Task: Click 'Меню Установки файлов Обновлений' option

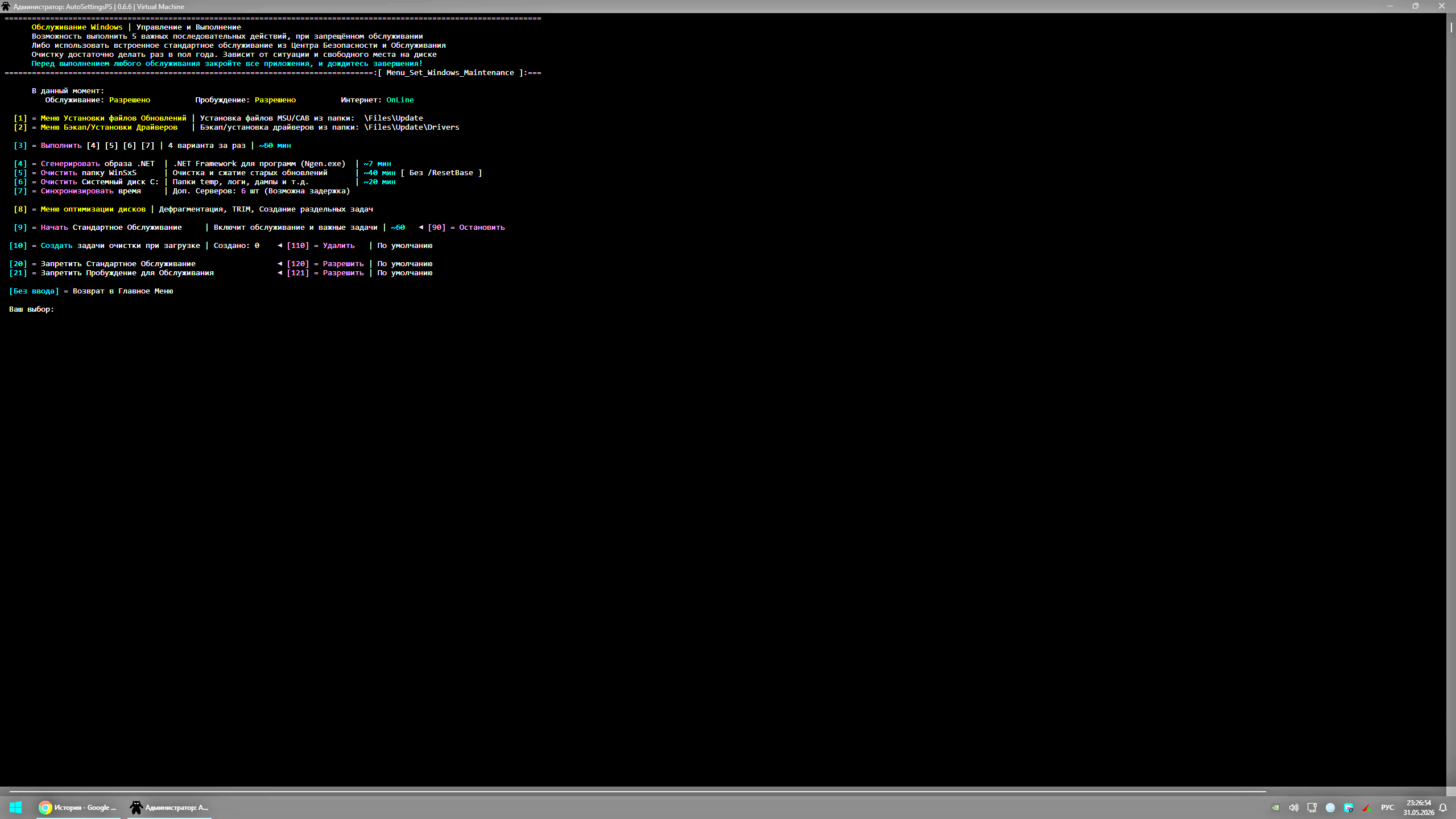Action: 113,118
